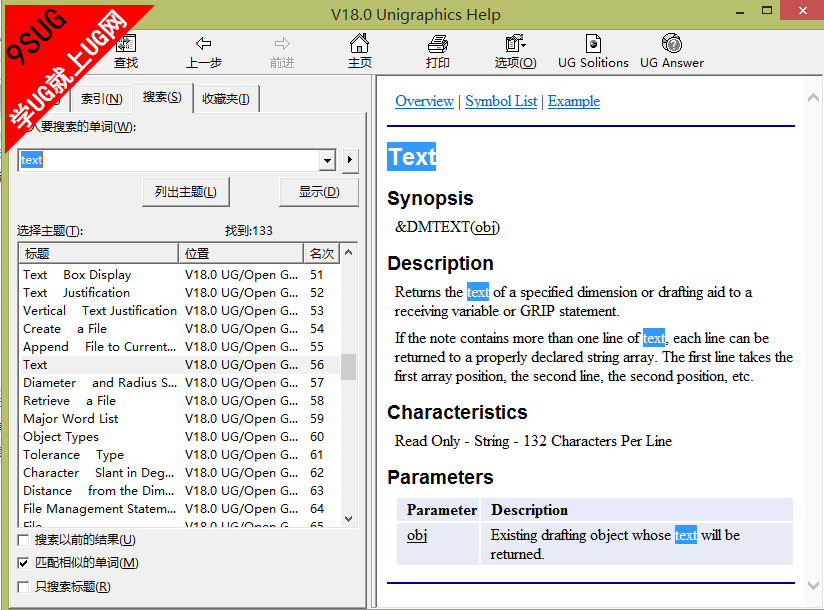Image resolution: width=824 pixels, height=610 pixels.
Task: Open the search operators arrow button
Action: pyautogui.click(x=350, y=160)
